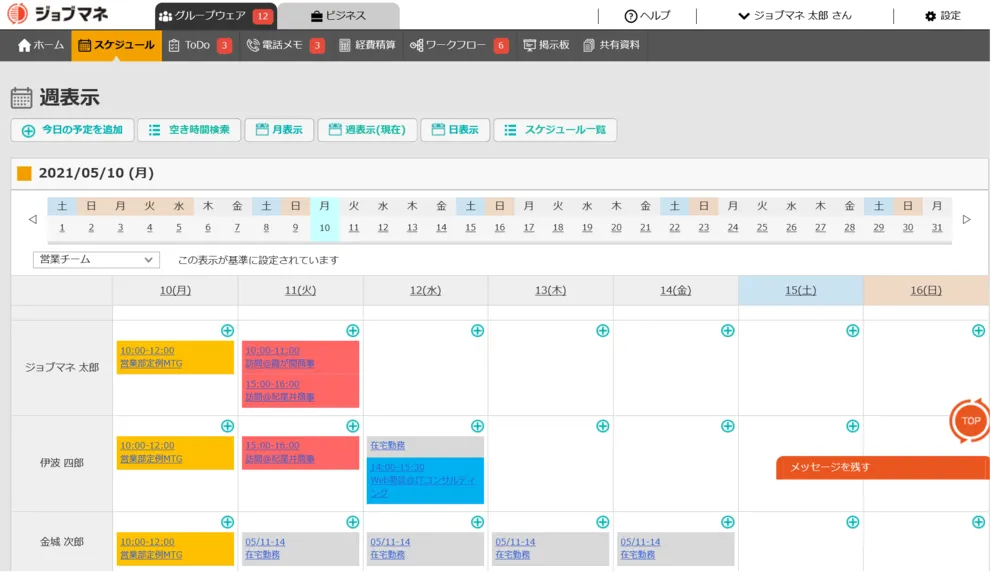This screenshot has height=577, width=1000.
Task: Add event for ジョブマネ 太郎 on 10(月)
Action: point(227,331)
